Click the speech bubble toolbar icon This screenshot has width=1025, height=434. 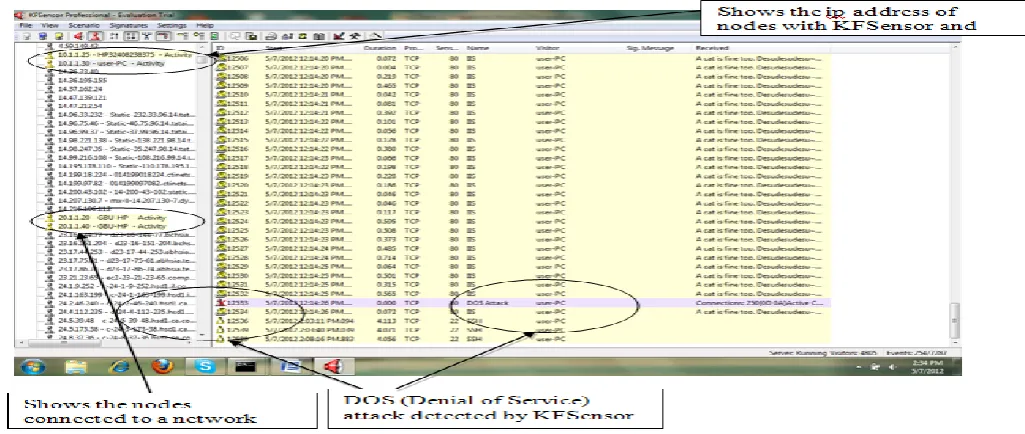pos(235,36)
